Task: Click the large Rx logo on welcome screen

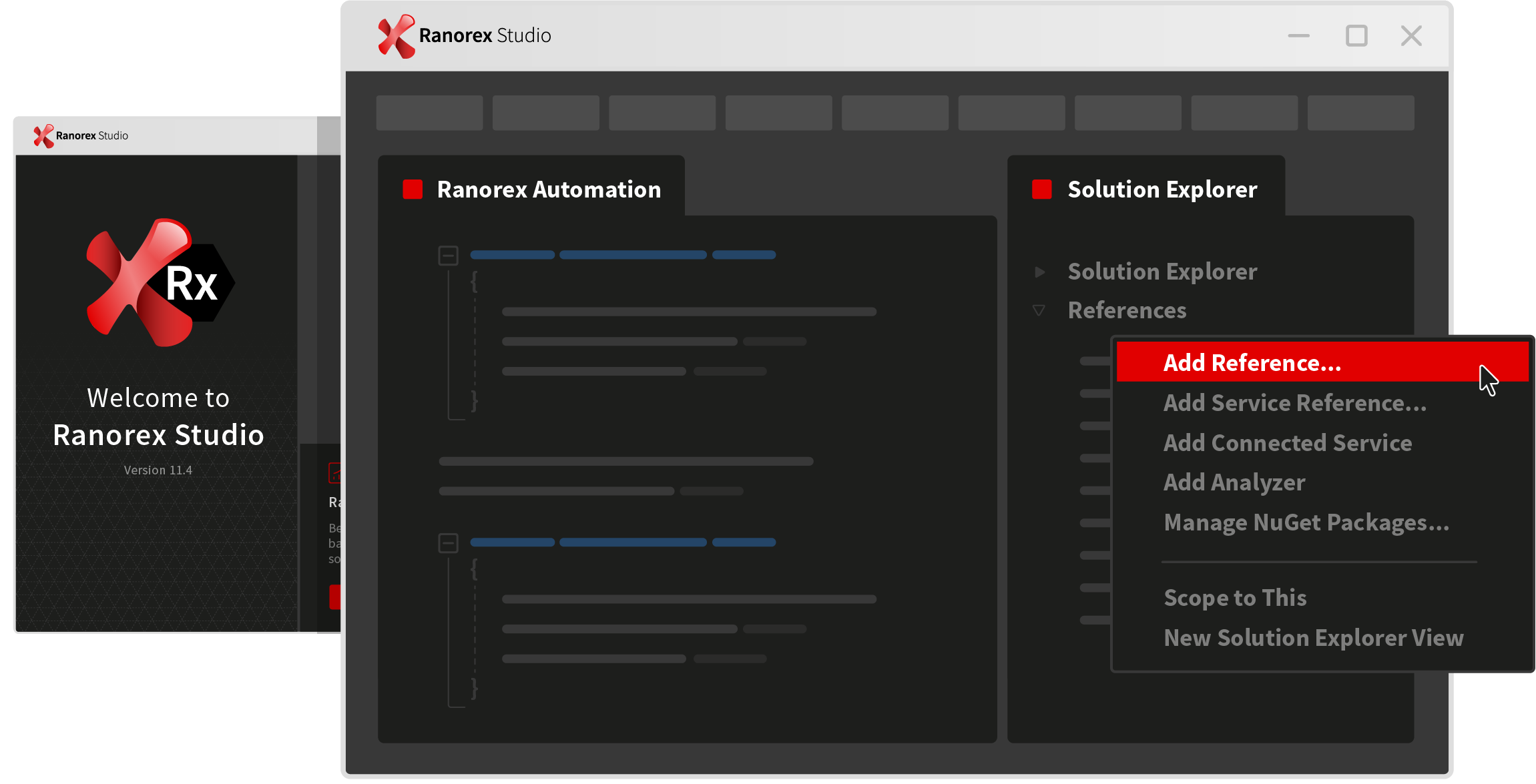Action: (x=160, y=282)
